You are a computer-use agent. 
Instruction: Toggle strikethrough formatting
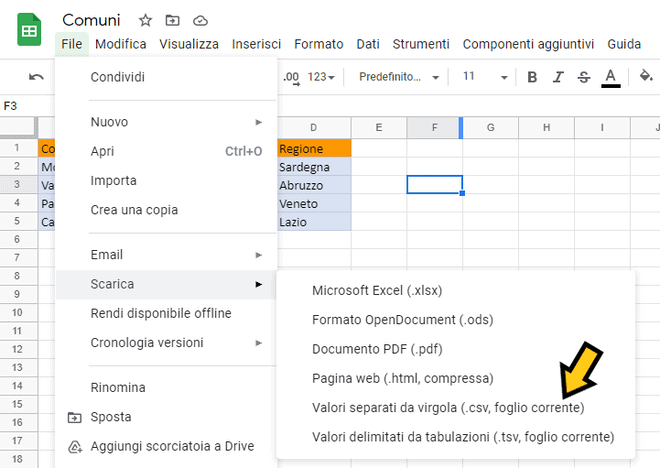[584, 77]
